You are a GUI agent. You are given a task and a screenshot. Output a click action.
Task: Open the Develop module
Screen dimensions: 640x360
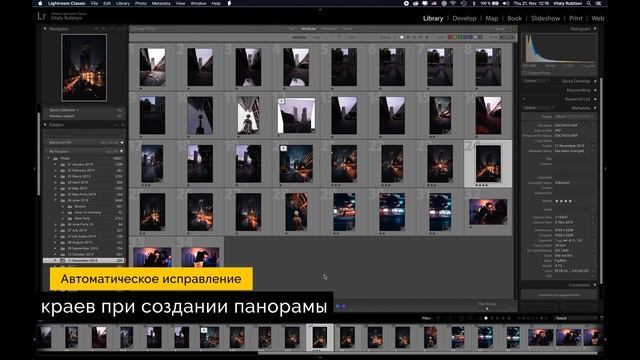(464, 18)
